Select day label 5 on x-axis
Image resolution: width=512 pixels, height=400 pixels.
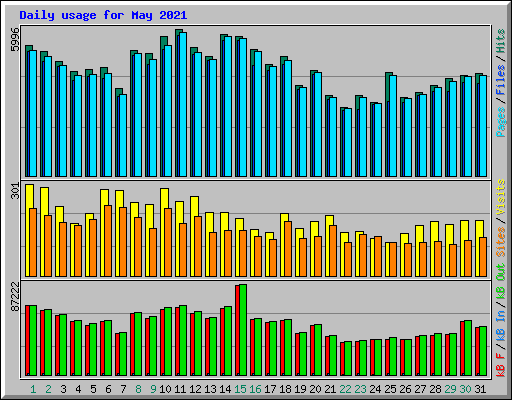click(x=93, y=389)
